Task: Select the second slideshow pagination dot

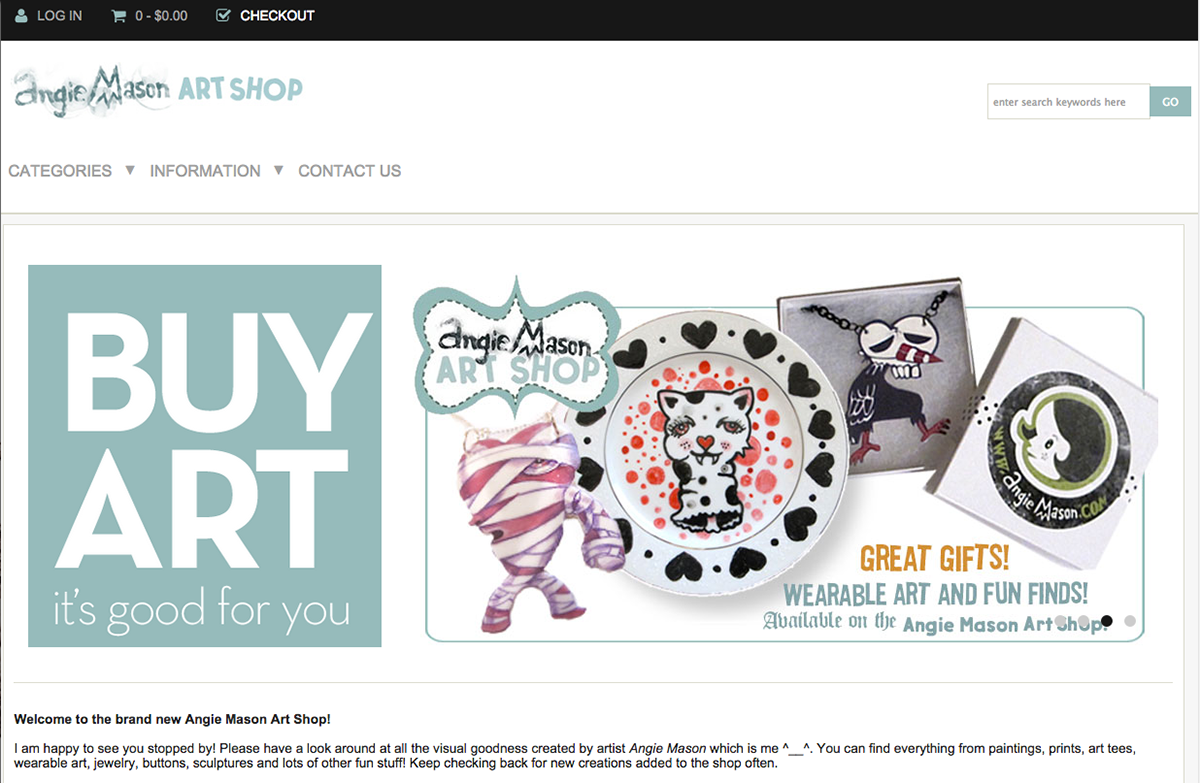Action: click(1083, 621)
